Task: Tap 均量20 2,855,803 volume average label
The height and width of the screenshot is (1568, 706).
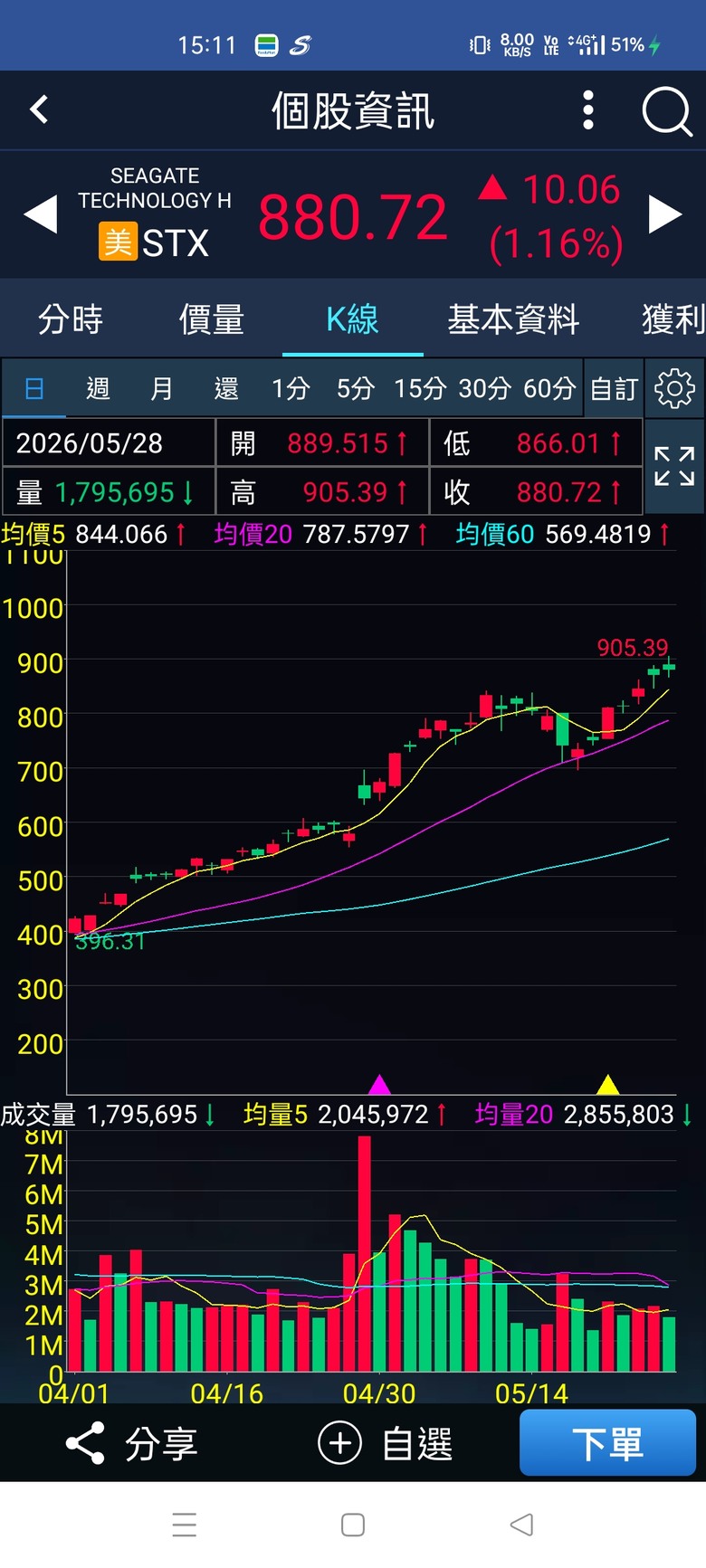Action: [584, 1114]
